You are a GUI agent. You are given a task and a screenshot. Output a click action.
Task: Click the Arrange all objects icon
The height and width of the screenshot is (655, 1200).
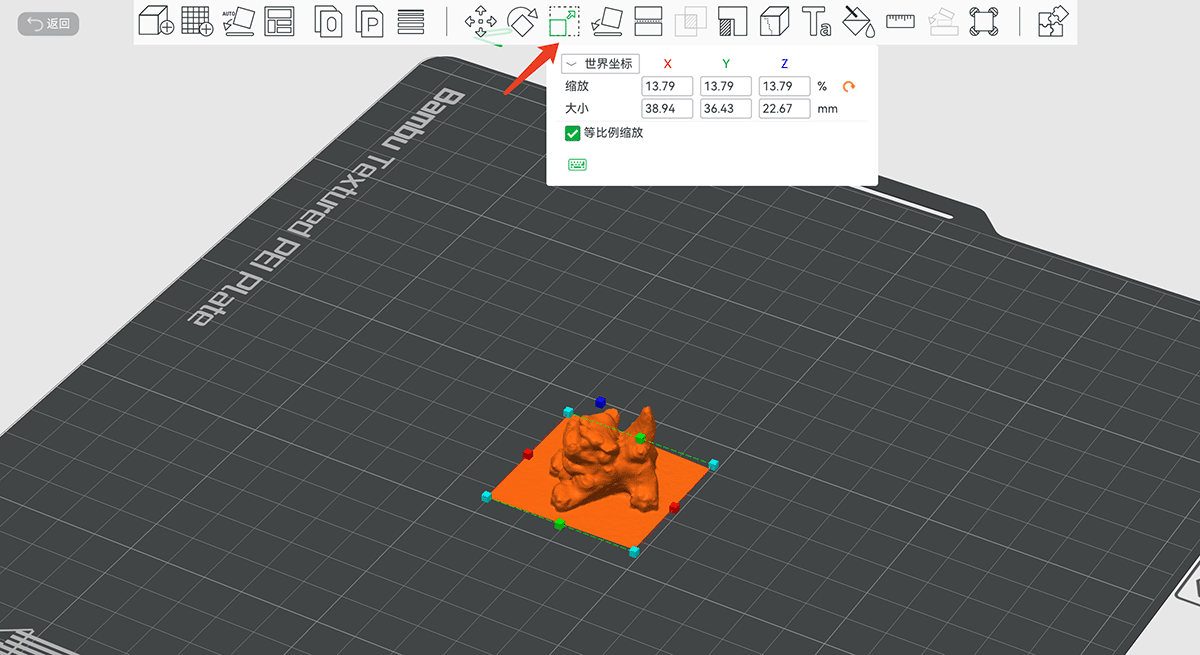[279, 22]
